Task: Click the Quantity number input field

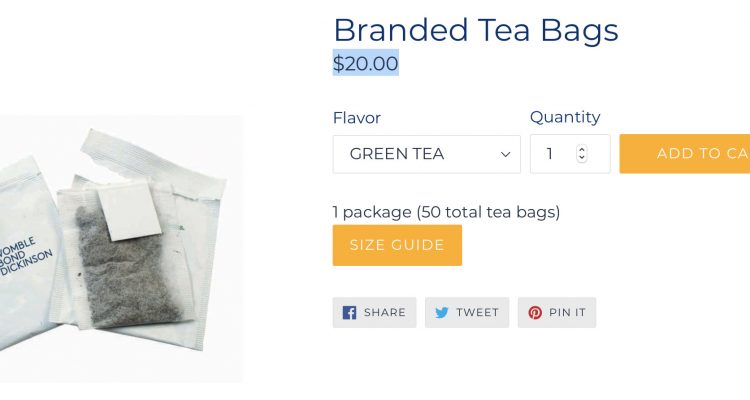Action: click(x=570, y=154)
